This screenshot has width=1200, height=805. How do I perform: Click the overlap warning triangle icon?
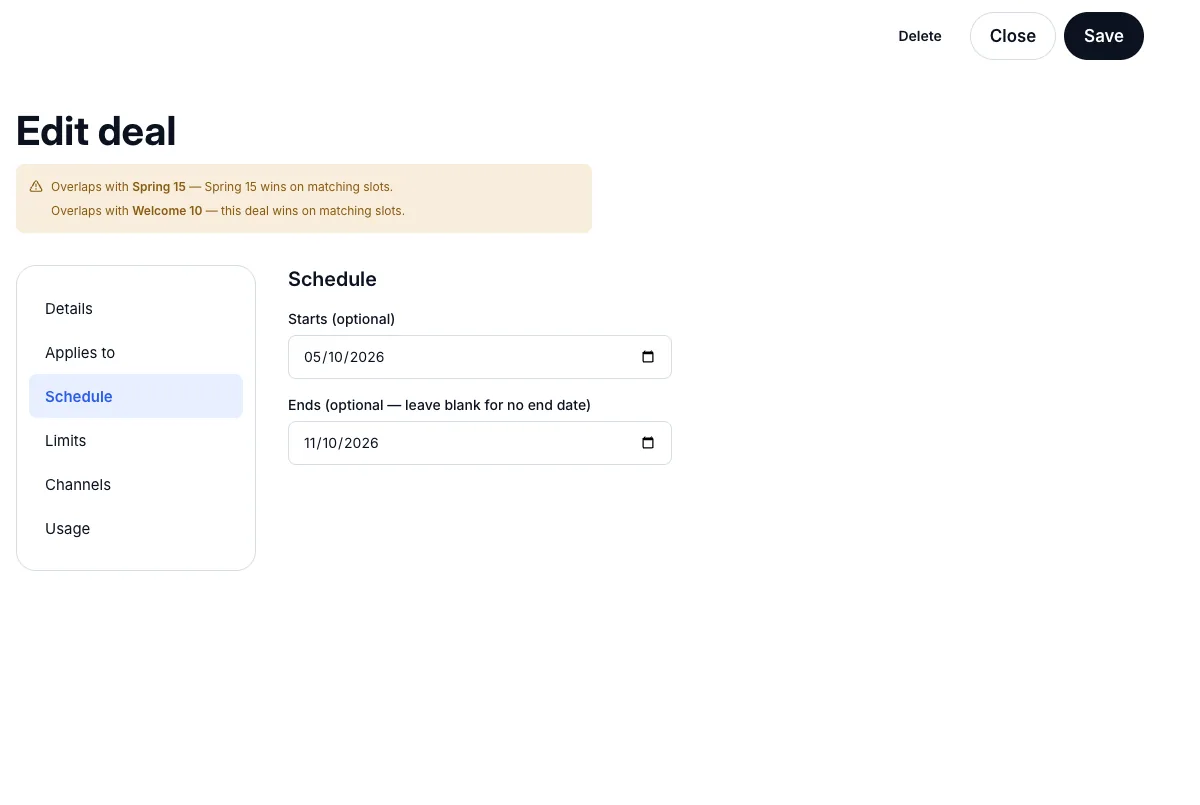pyautogui.click(x=36, y=187)
